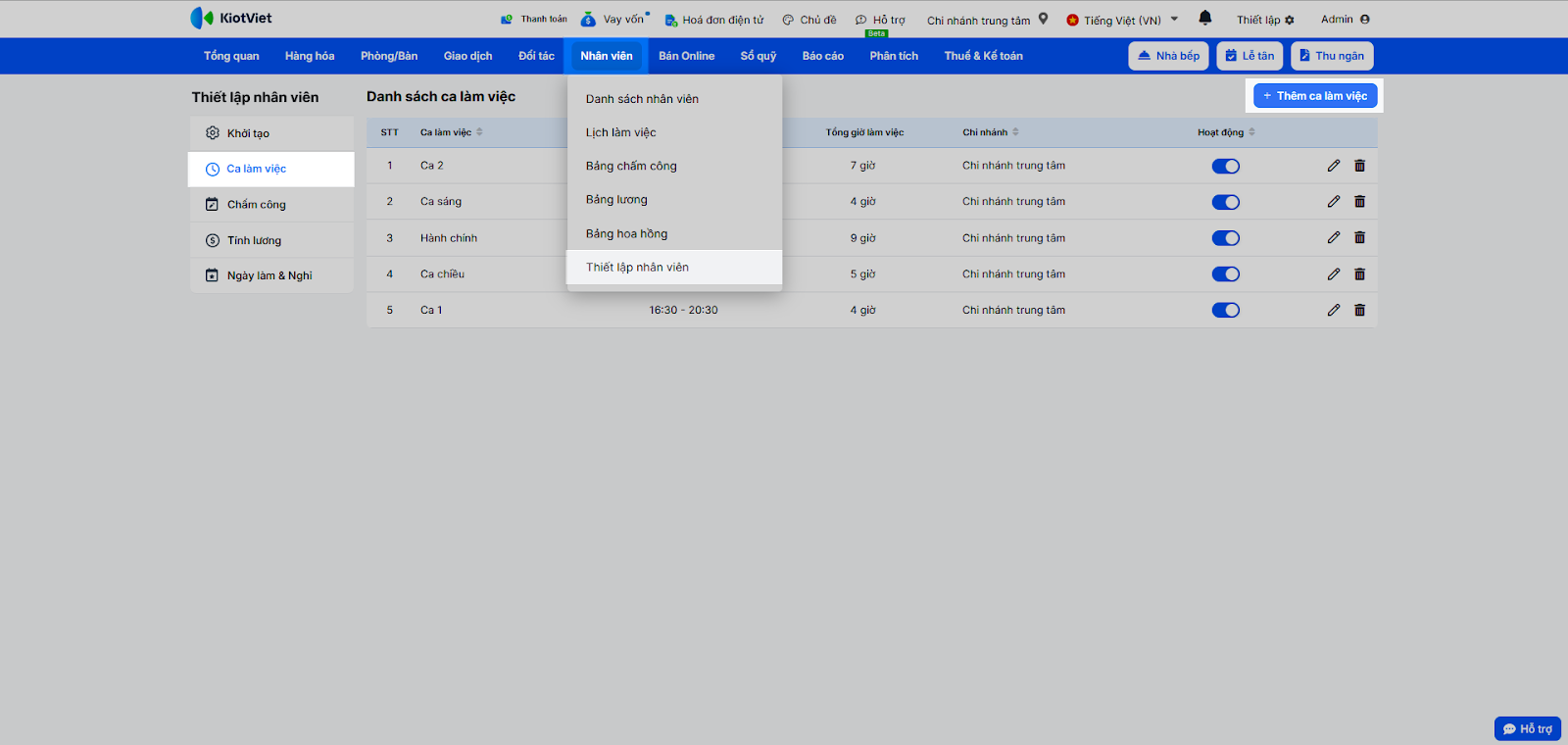Go to Hàng hóa tab
Screen dimensions: 1568x745
coord(310,56)
